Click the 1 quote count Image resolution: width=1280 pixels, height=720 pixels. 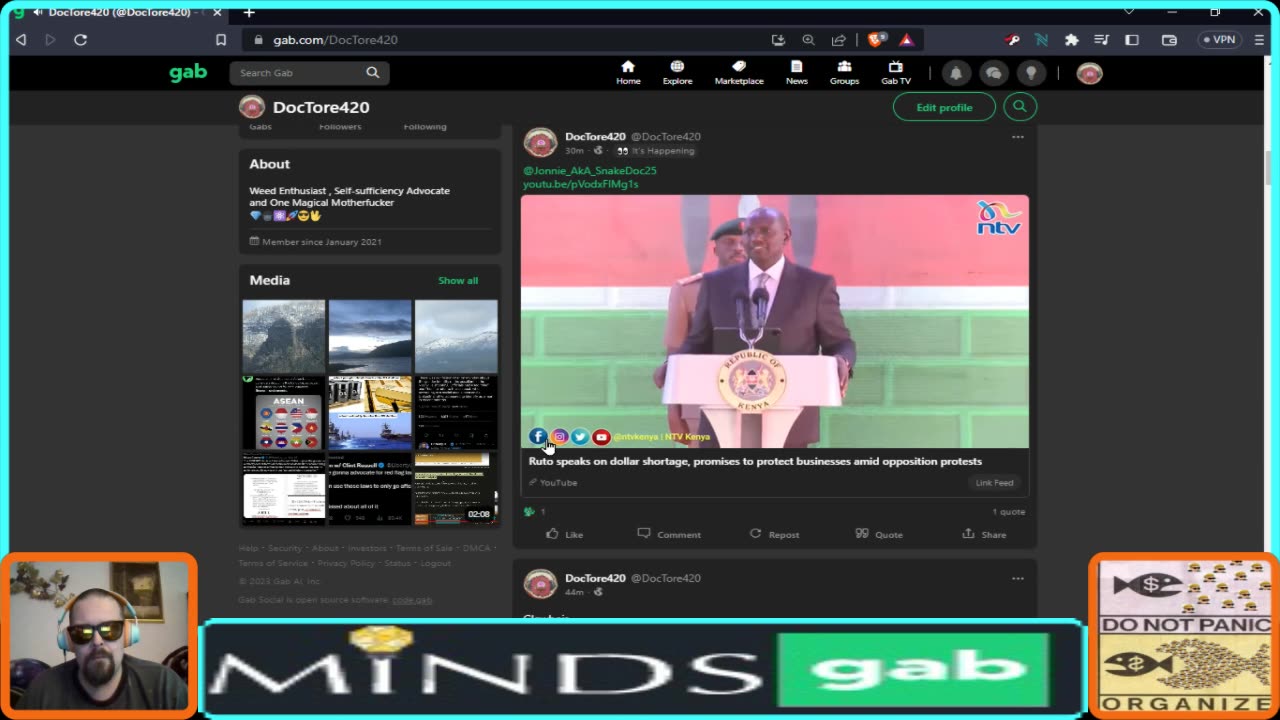point(1008,512)
